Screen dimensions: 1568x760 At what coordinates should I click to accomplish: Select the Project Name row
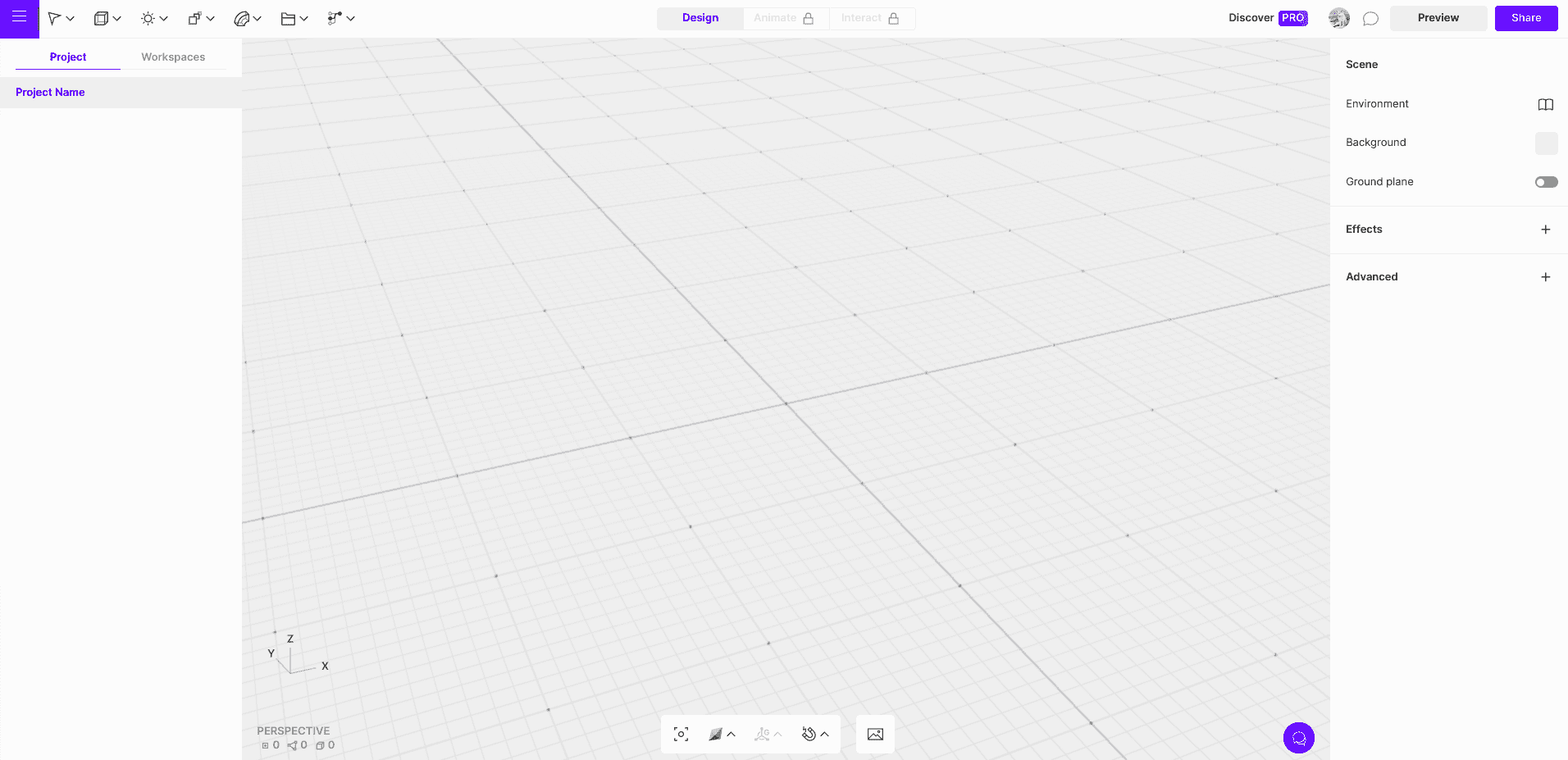[121, 92]
